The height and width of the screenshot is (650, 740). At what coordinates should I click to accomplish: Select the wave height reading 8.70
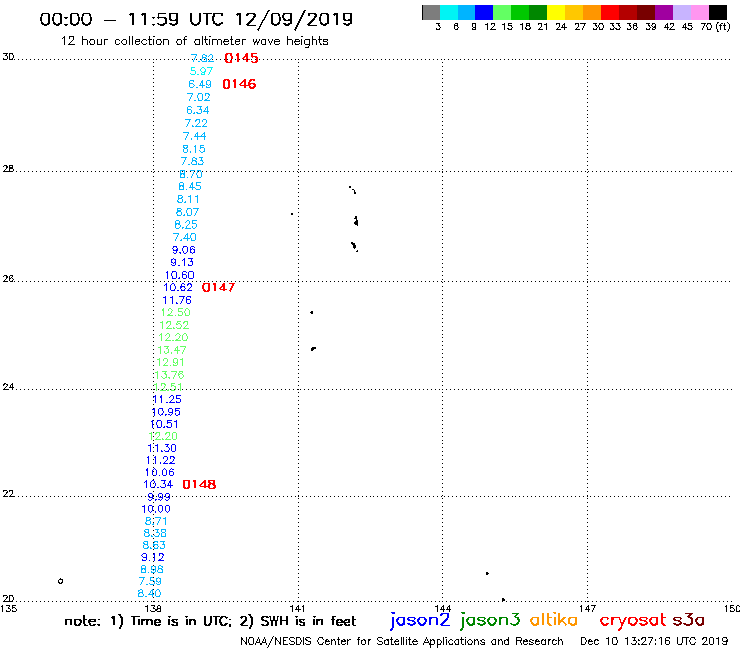tap(191, 174)
